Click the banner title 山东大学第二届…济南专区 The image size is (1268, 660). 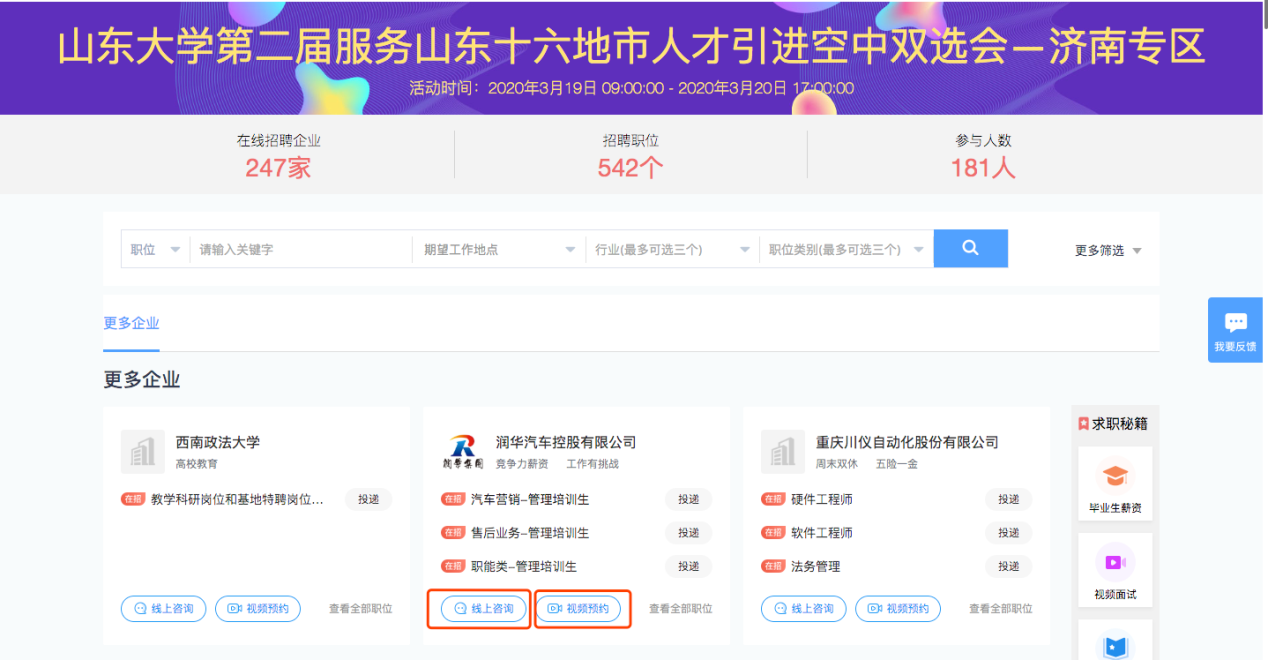coord(632,47)
